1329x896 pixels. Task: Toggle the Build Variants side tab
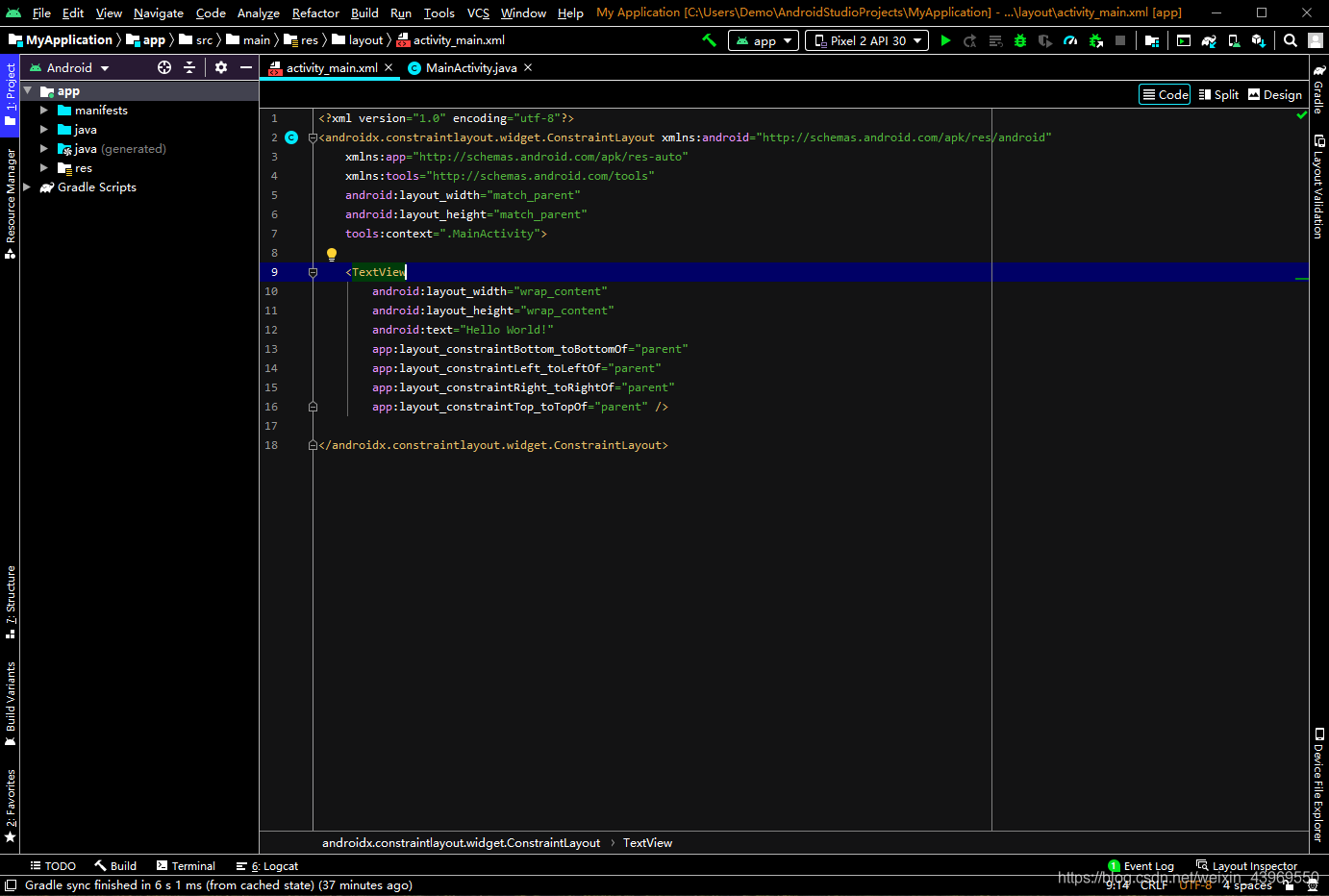[x=11, y=704]
